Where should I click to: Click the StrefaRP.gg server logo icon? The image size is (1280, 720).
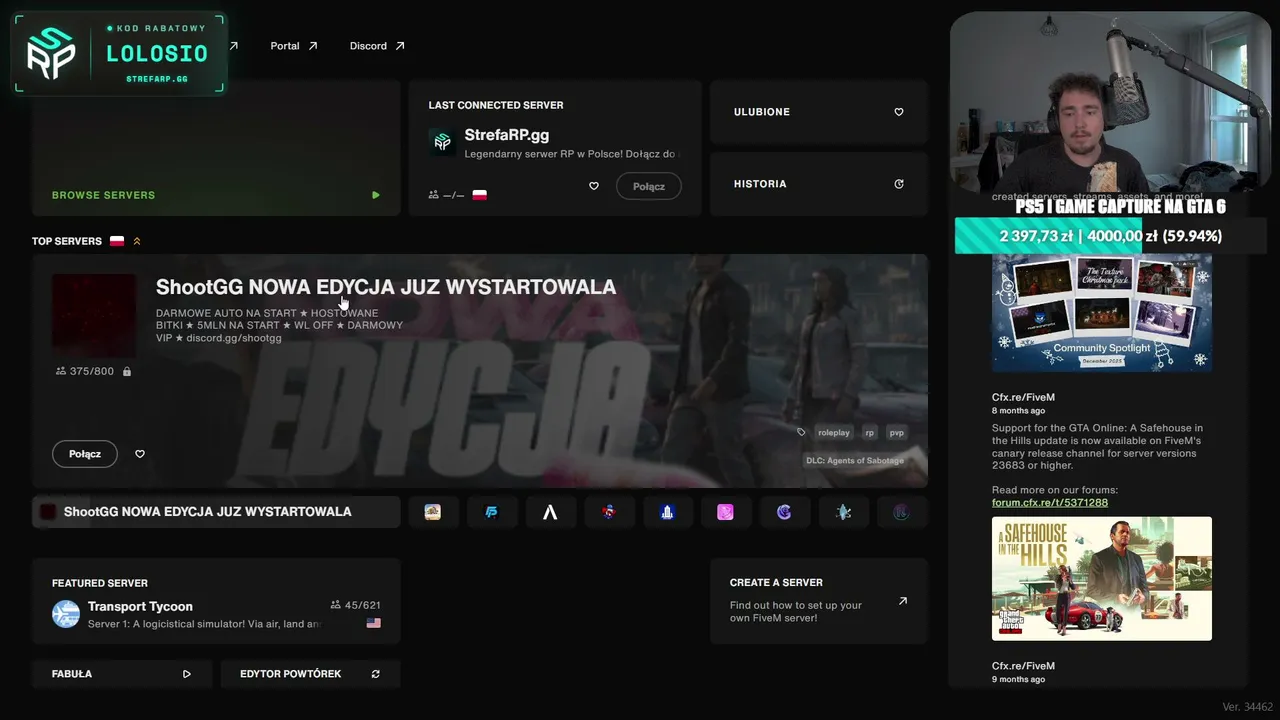point(442,141)
